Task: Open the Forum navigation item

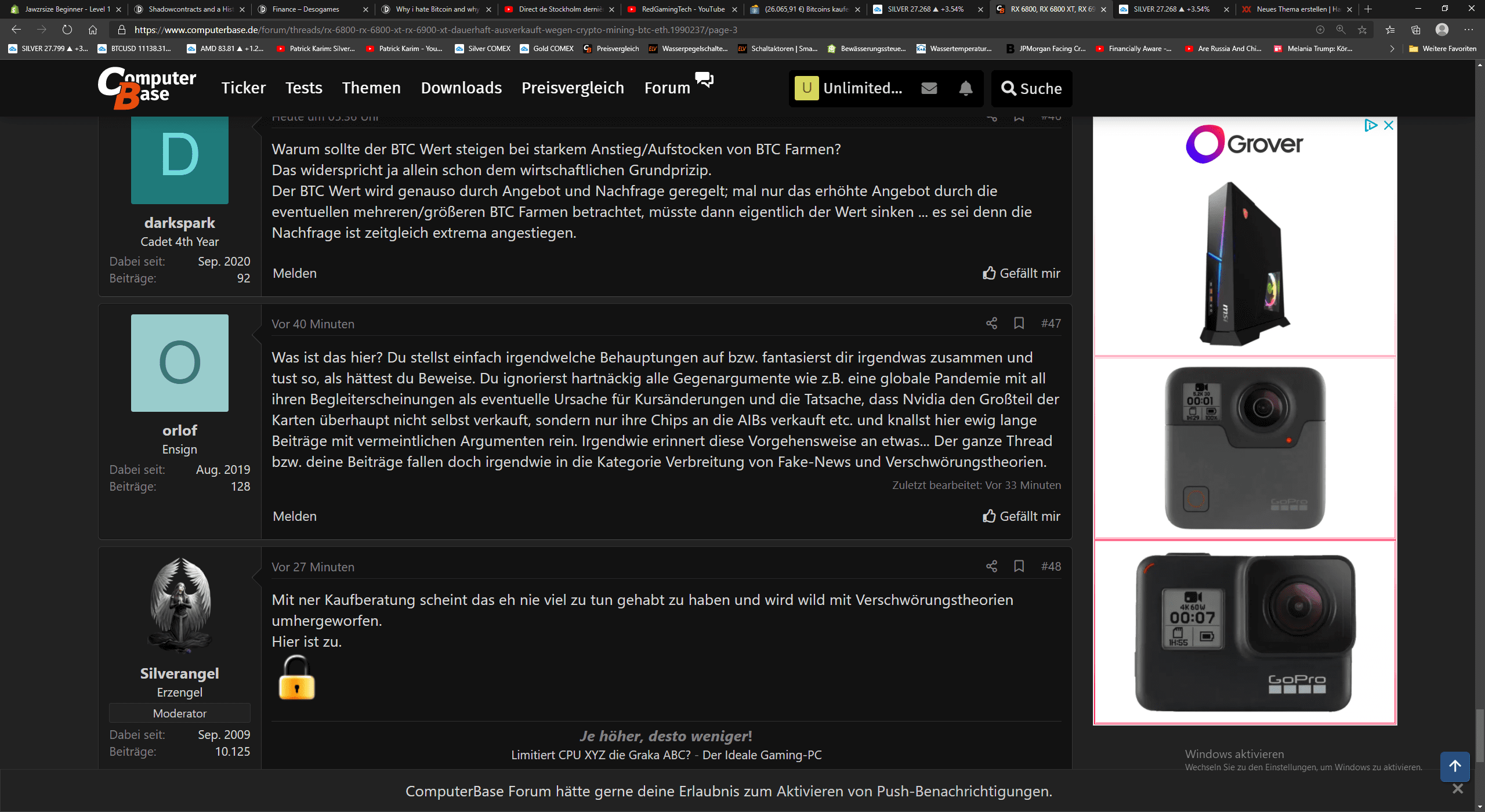Action: (x=667, y=88)
